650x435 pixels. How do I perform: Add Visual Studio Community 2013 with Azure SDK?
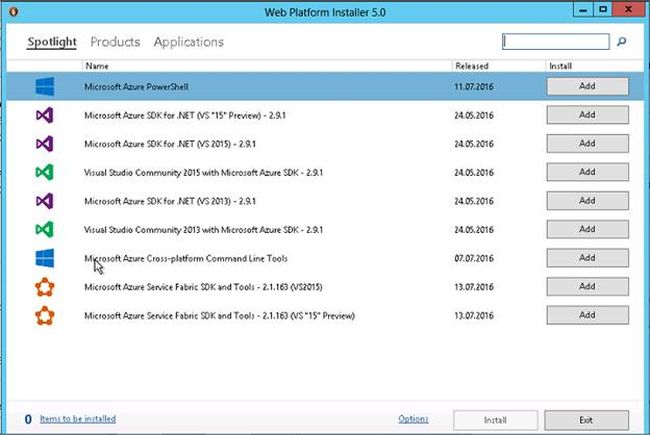coord(587,229)
